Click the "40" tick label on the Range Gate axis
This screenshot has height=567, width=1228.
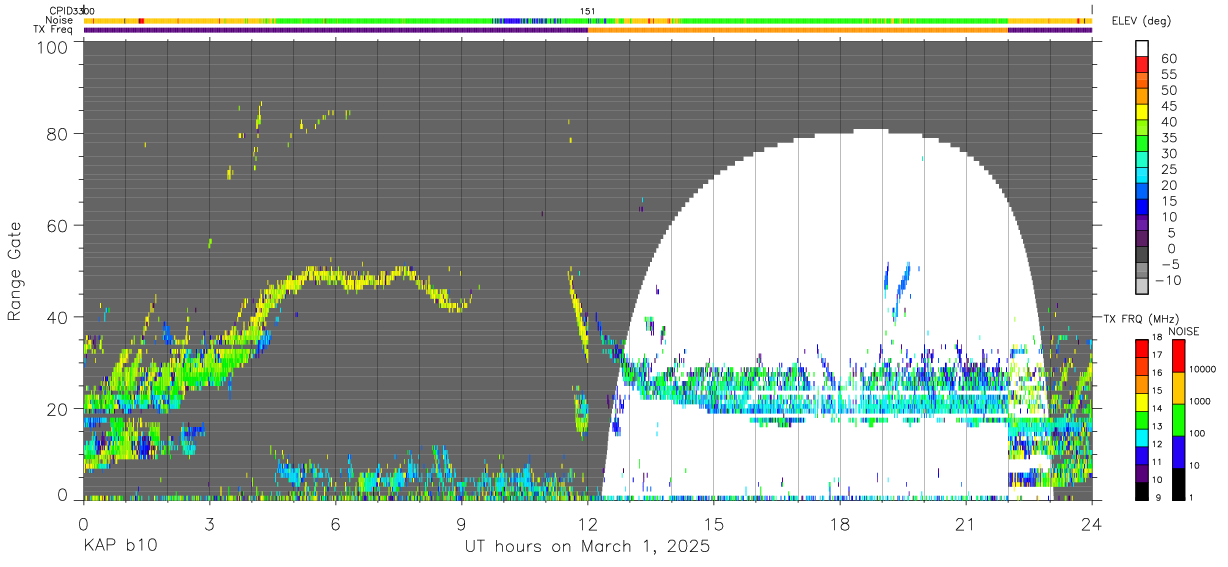coord(57,317)
